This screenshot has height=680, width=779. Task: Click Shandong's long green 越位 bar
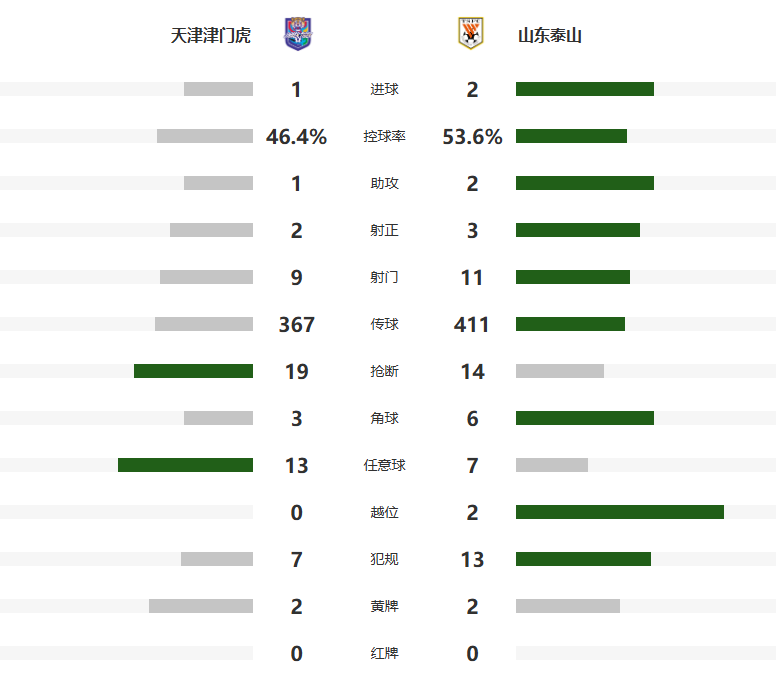[x=620, y=512]
